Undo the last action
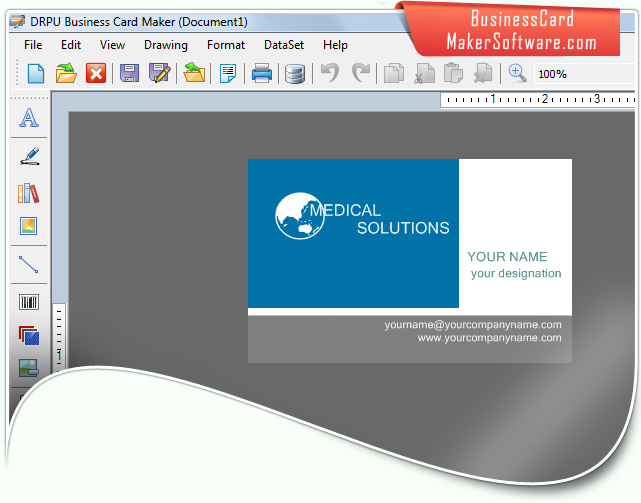This screenshot has width=641, height=503. coord(330,73)
